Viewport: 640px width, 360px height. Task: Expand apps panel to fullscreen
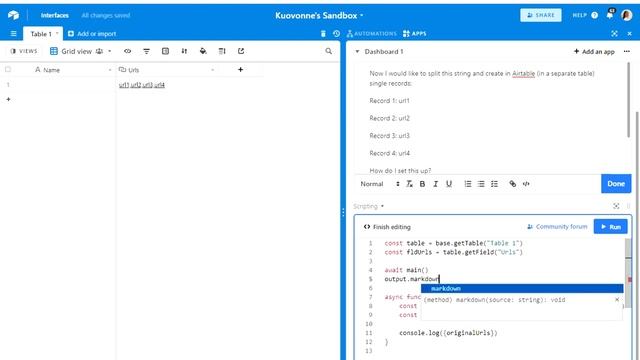click(615, 33)
